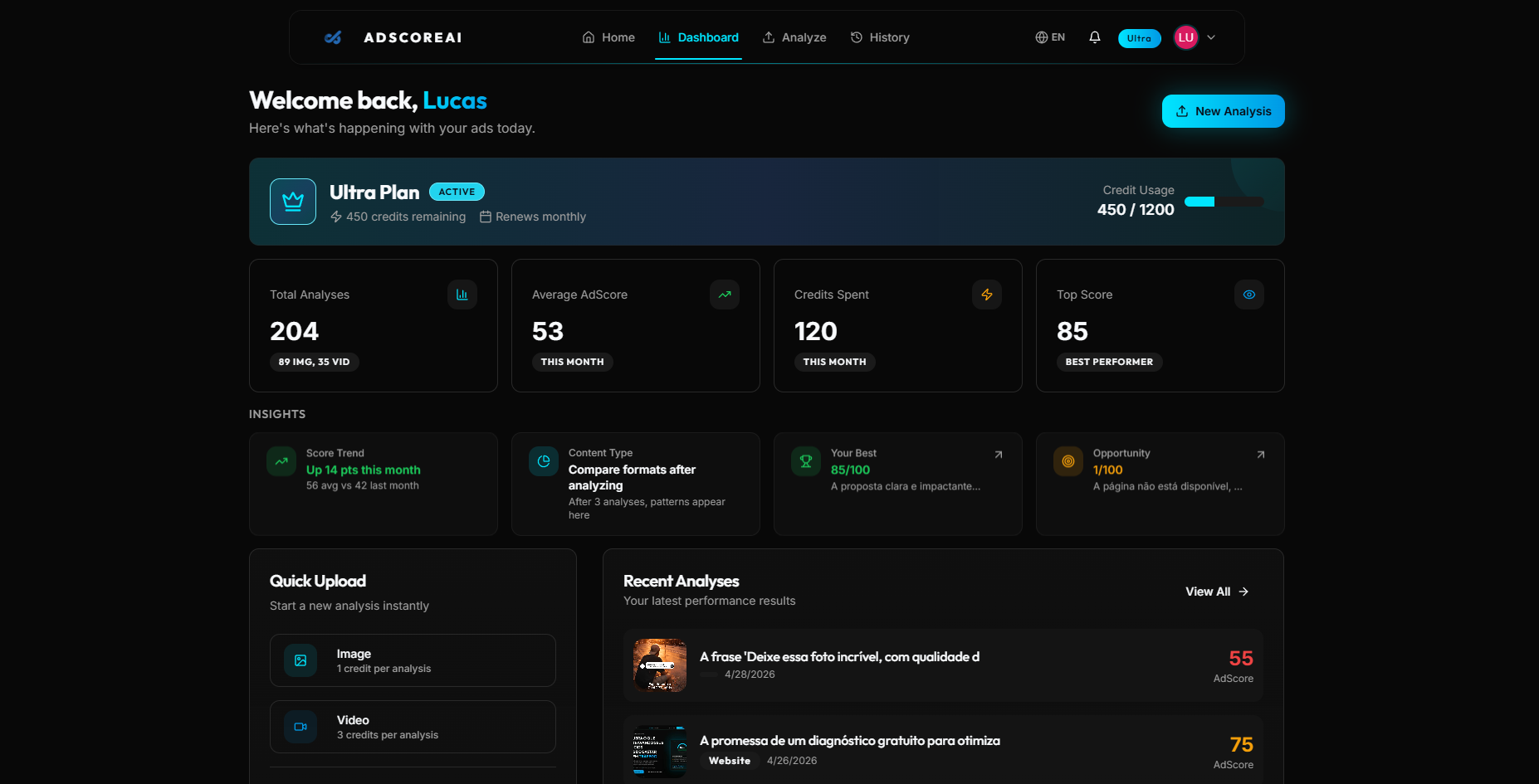
Task: Select the Image quick upload option
Action: tap(413, 660)
